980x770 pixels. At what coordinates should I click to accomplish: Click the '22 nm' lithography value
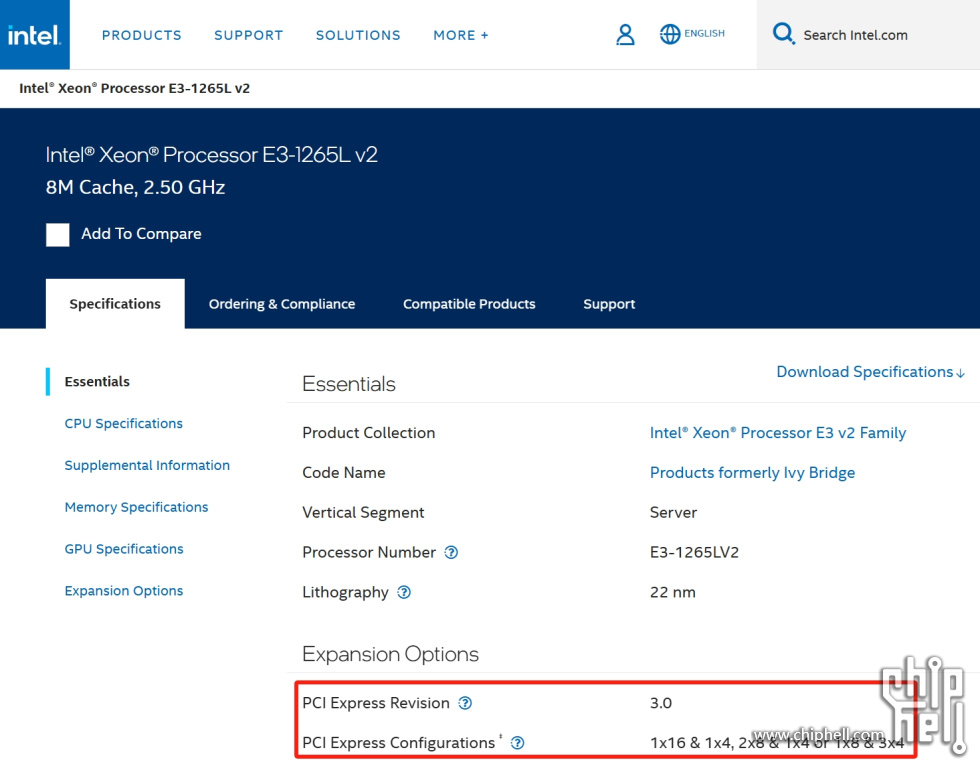672,592
